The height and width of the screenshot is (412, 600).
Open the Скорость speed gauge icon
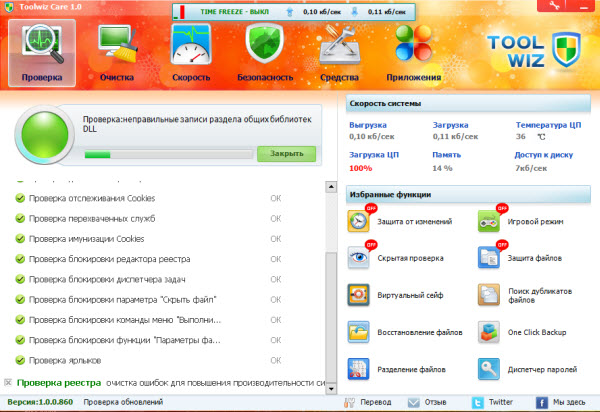191,44
